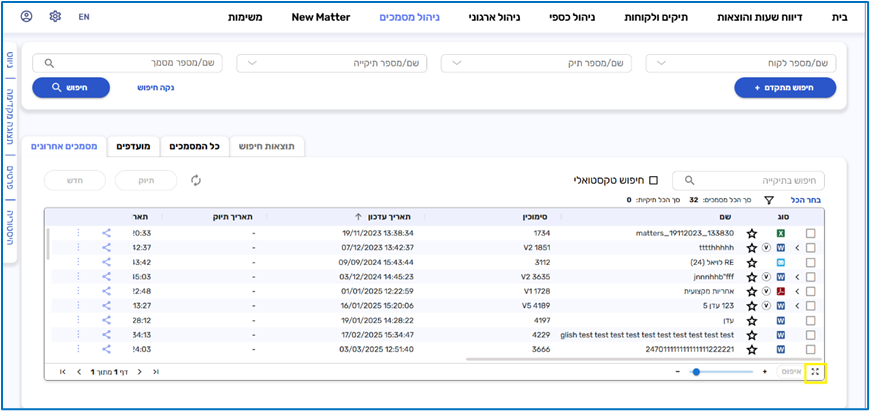
Task: Enable the חיפוש טקסטואלי checkbox
Action: coord(654,180)
